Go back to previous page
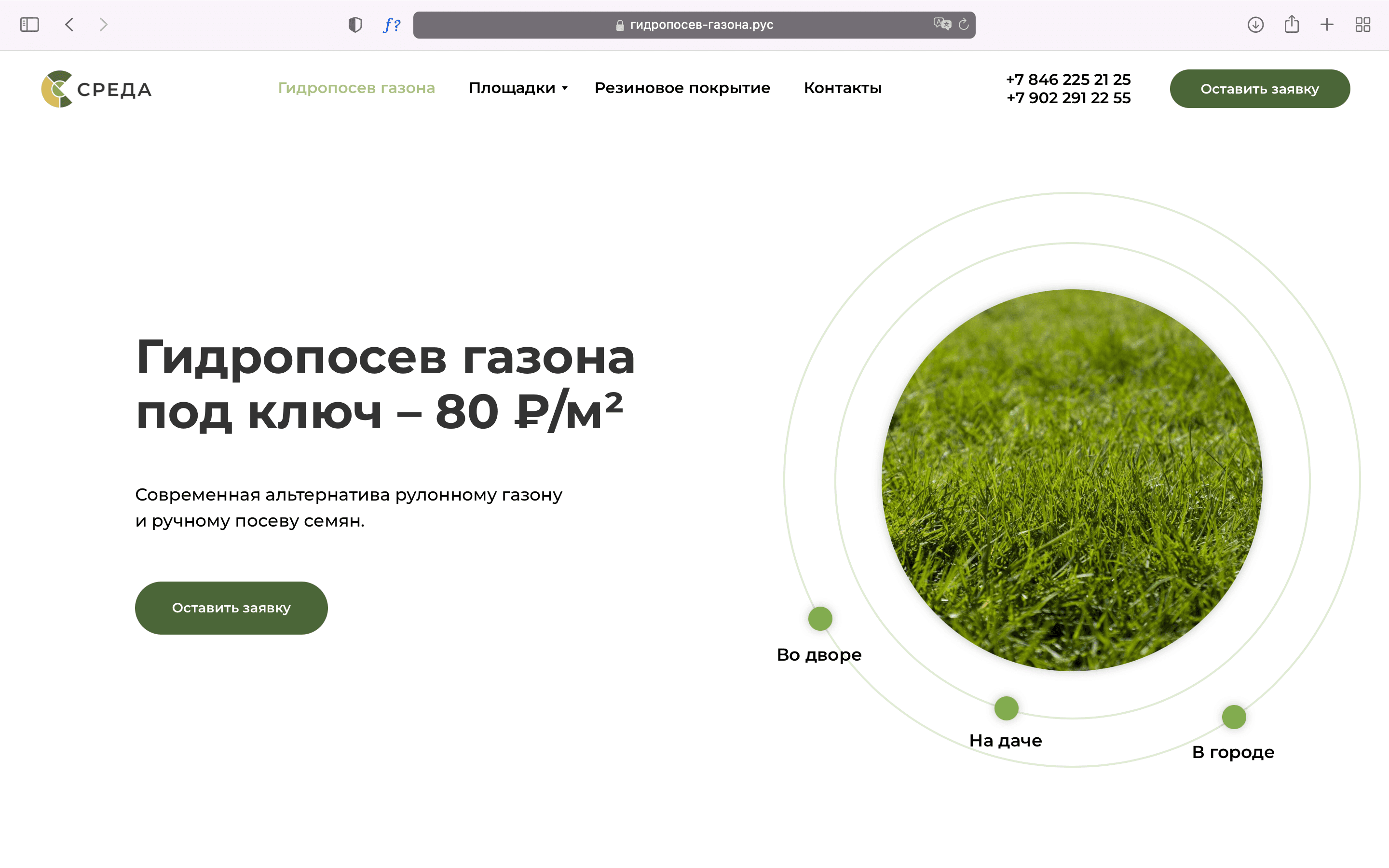 [x=69, y=25]
